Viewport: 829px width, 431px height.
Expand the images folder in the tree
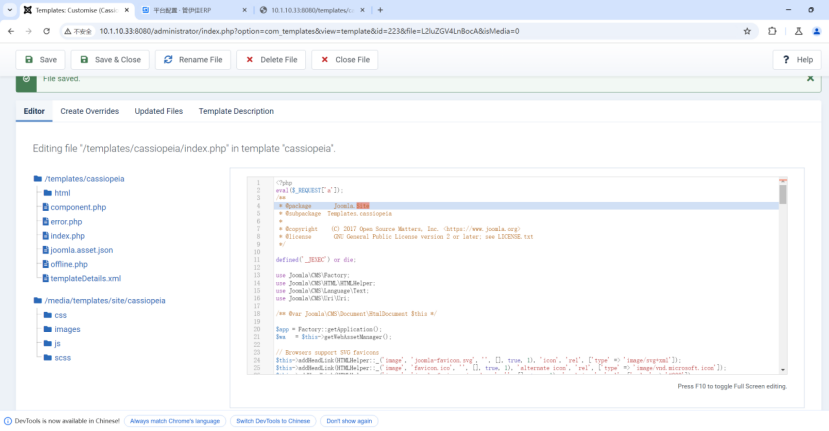click(66, 329)
